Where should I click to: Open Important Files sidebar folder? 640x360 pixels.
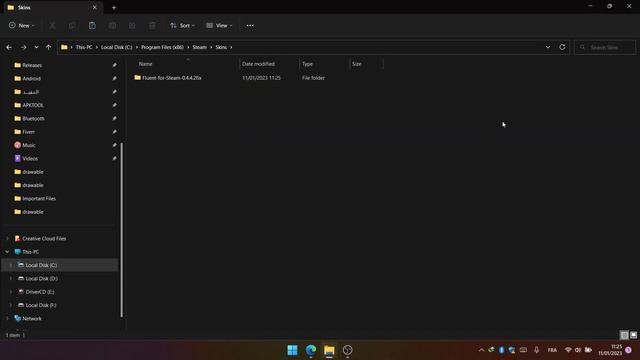pyautogui.click(x=39, y=199)
